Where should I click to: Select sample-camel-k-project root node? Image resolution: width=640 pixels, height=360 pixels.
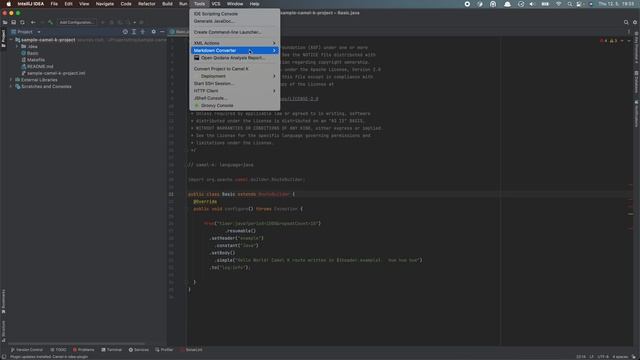[48, 40]
